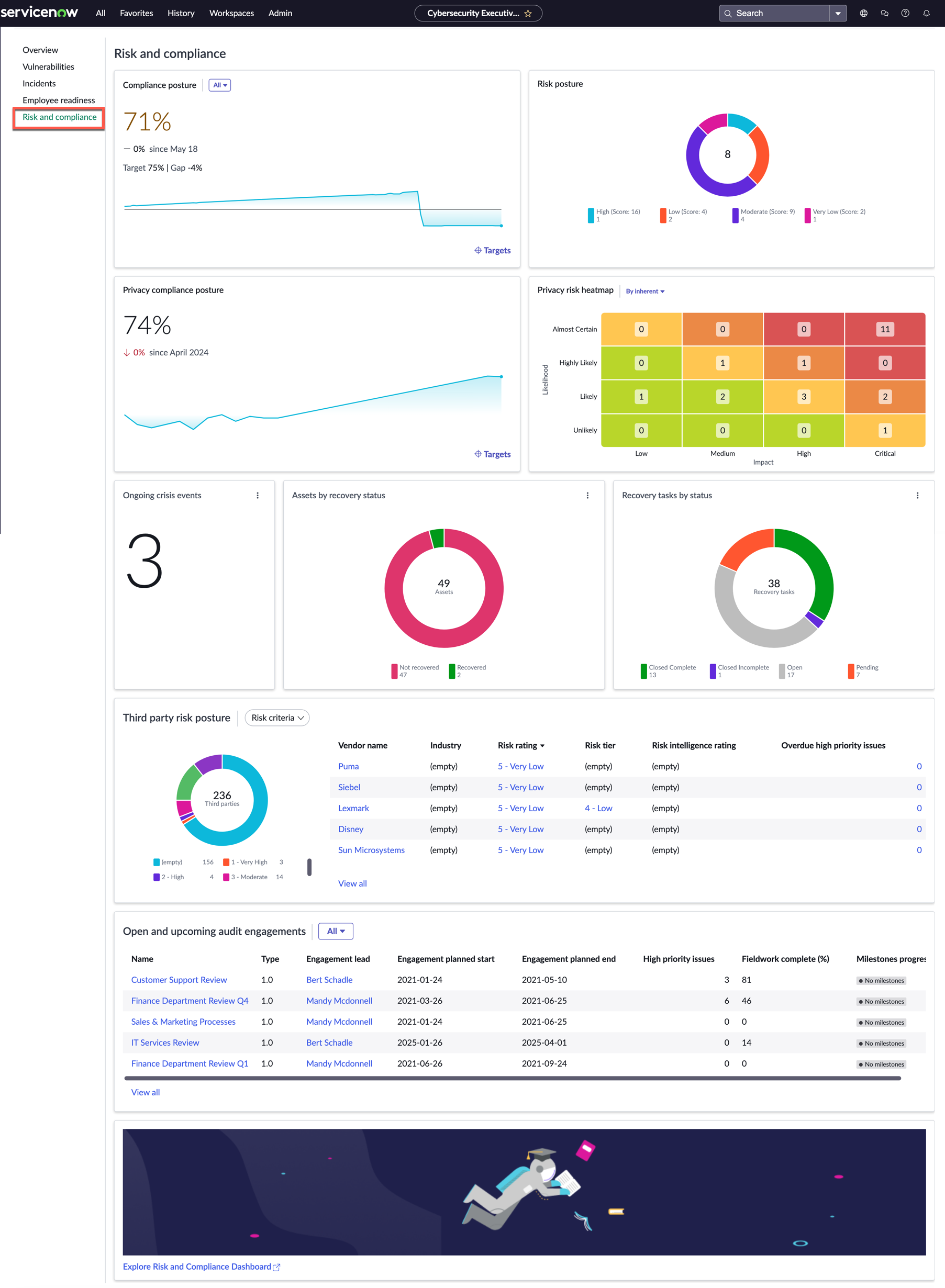Click the Not recovered legend swatch
The height and width of the screenshot is (1288, 945).
point(394,671)
